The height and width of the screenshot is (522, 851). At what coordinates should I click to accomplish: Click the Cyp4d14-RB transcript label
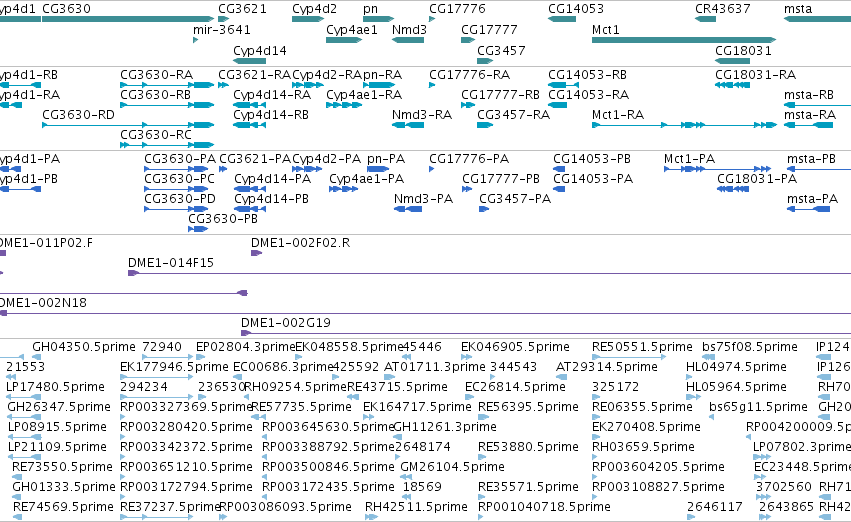(x=271, y=114)
